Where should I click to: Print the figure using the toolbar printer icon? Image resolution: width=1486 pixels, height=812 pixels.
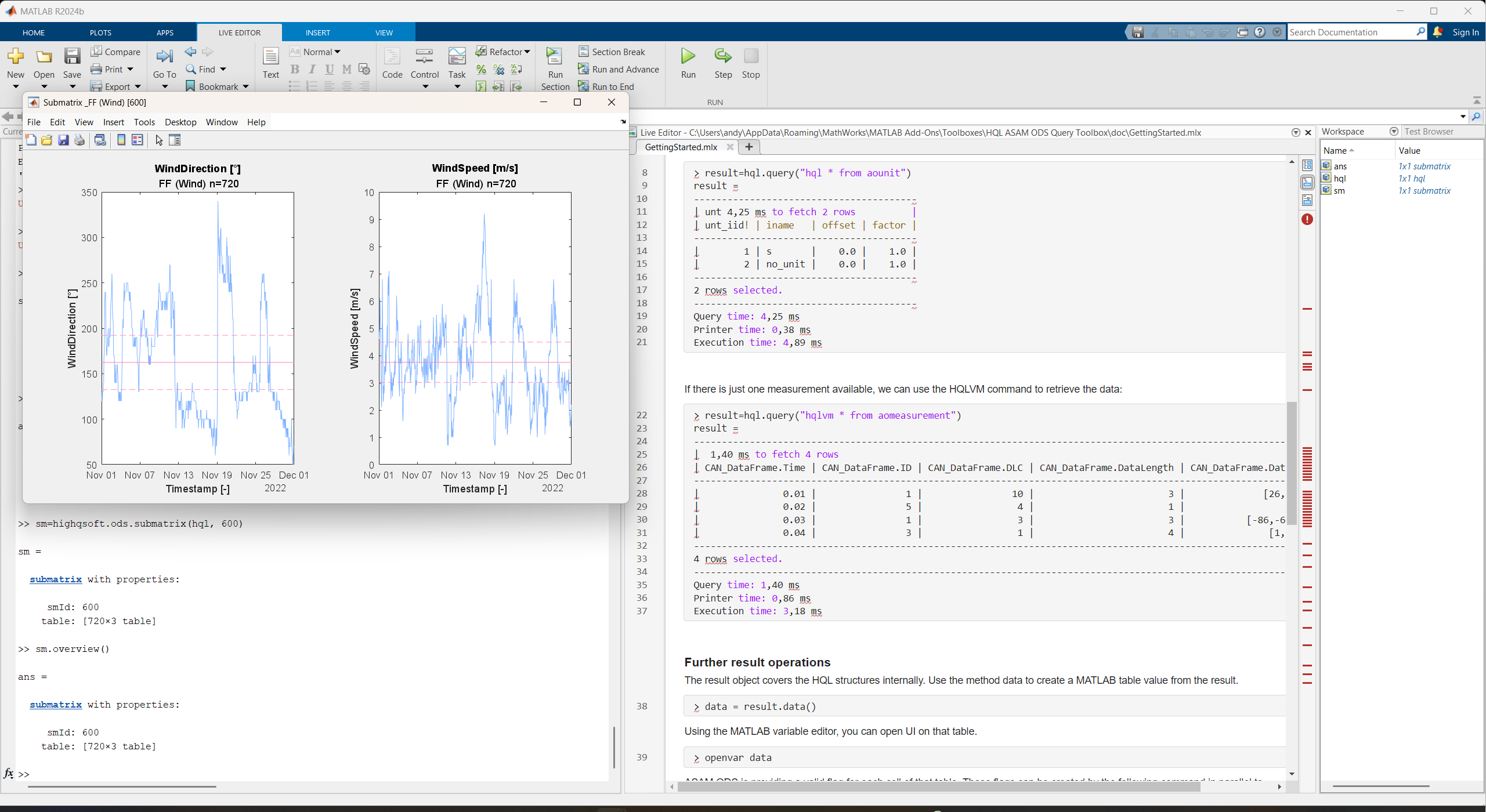click(x=79, y=140)
